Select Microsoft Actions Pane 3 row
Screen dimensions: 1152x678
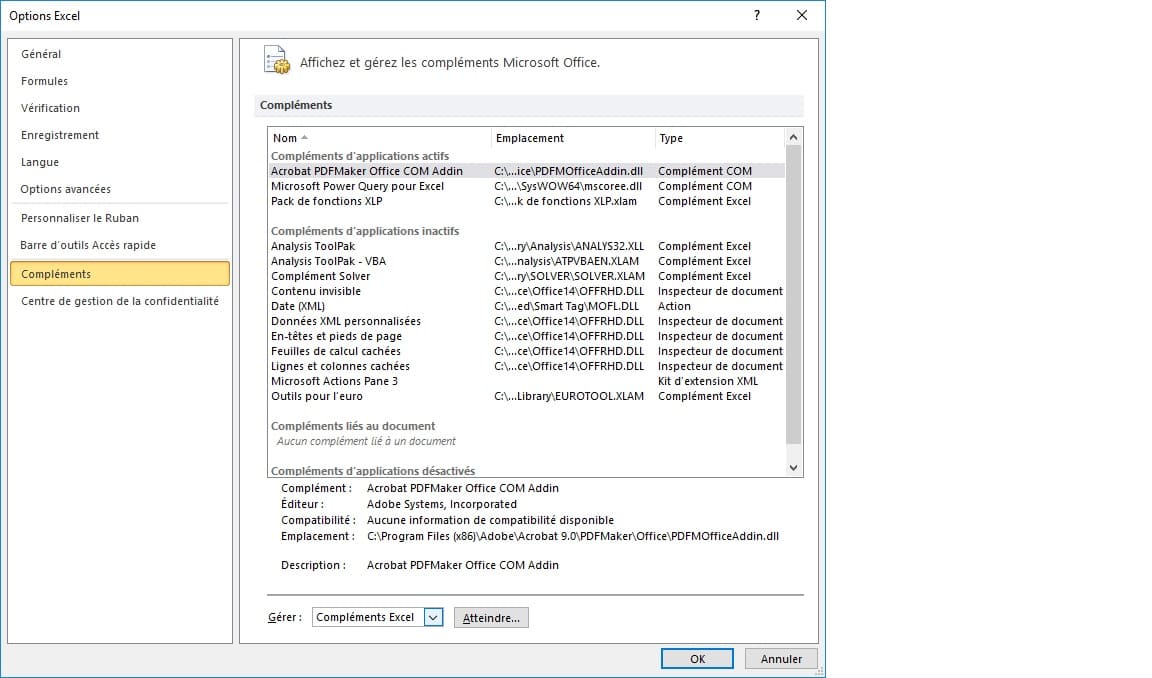[x=527, y=381]
